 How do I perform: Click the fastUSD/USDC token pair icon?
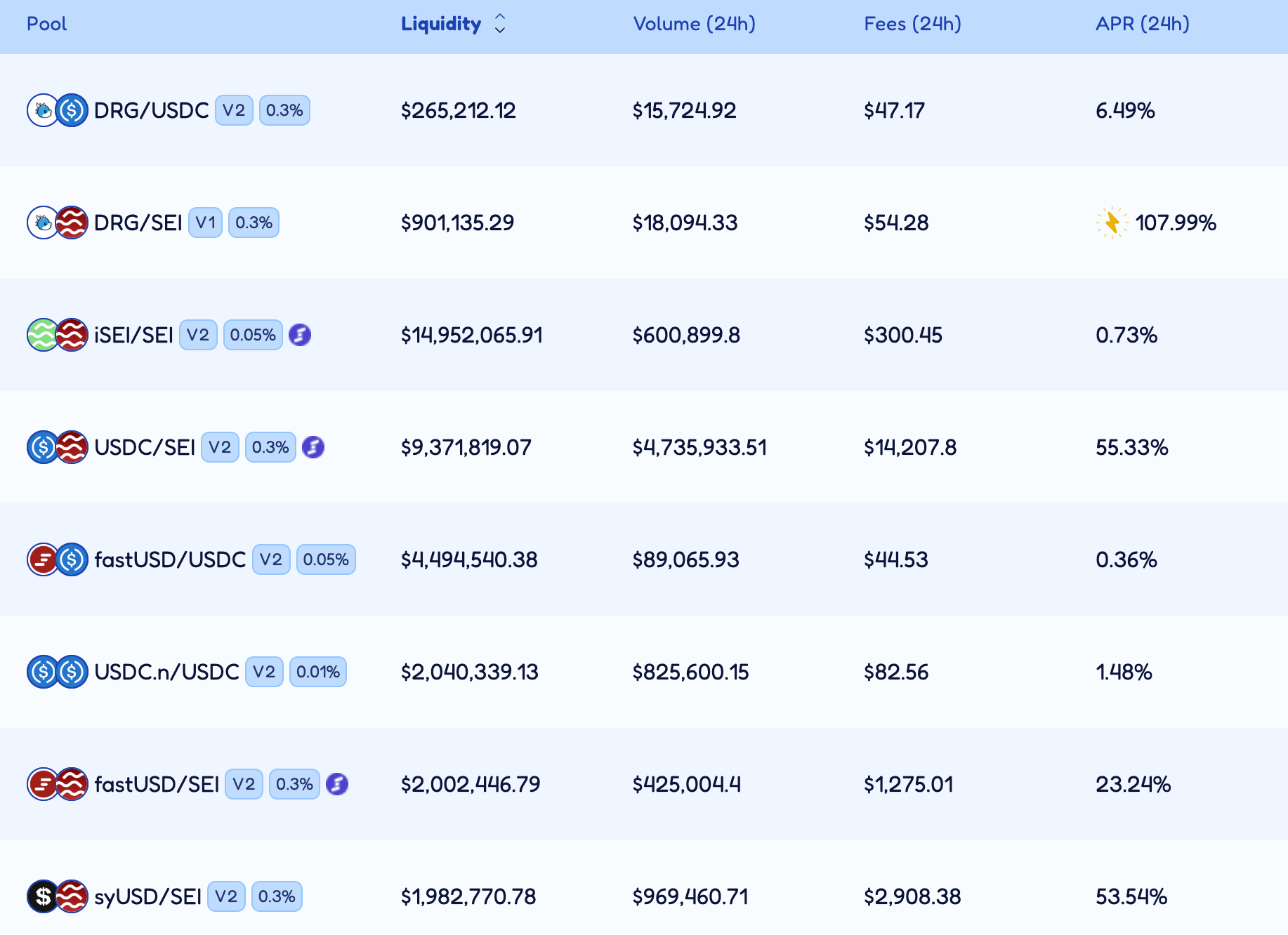[58, 559]
